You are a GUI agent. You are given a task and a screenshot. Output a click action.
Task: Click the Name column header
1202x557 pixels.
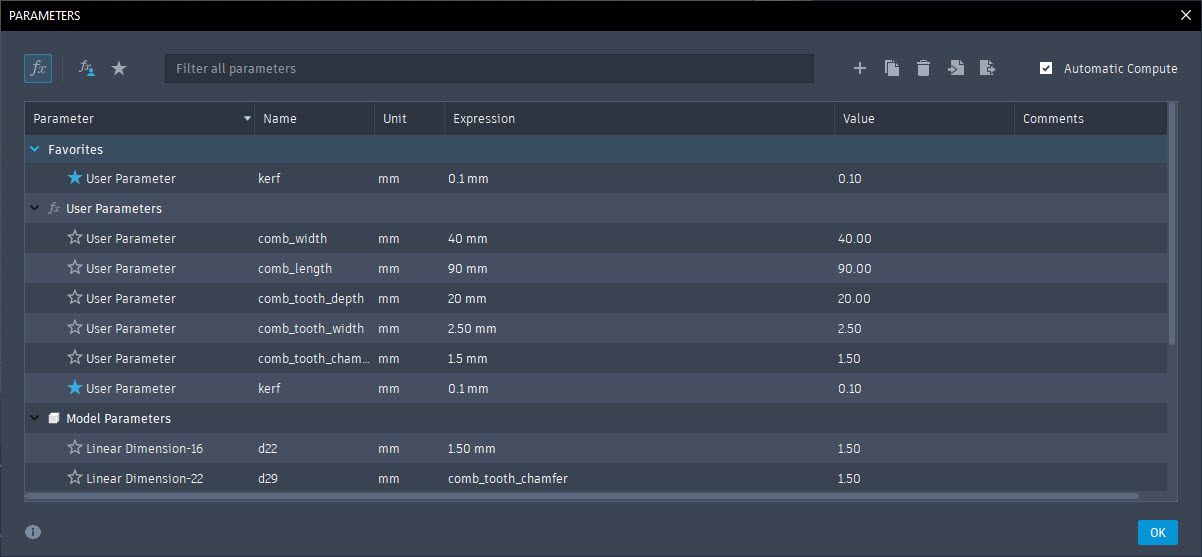315,118
